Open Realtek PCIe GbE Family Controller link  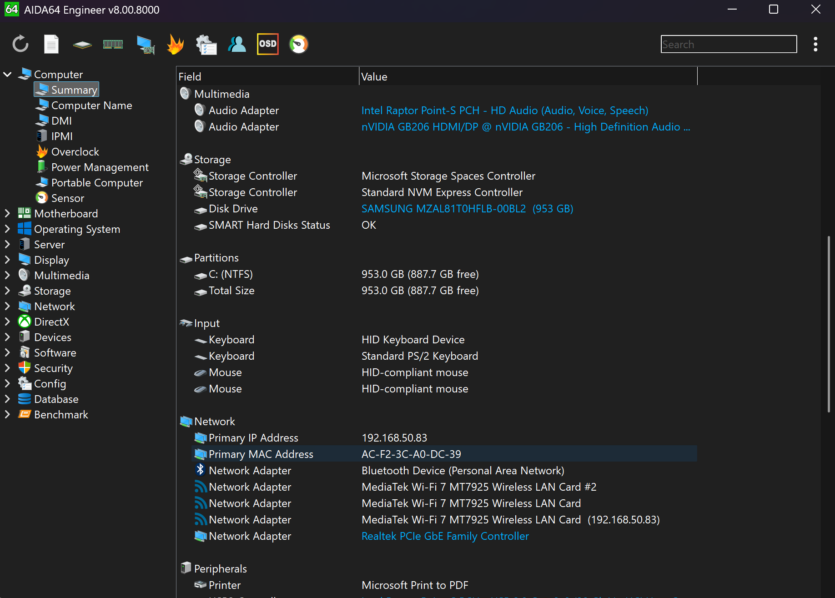[x=445, y=536]
